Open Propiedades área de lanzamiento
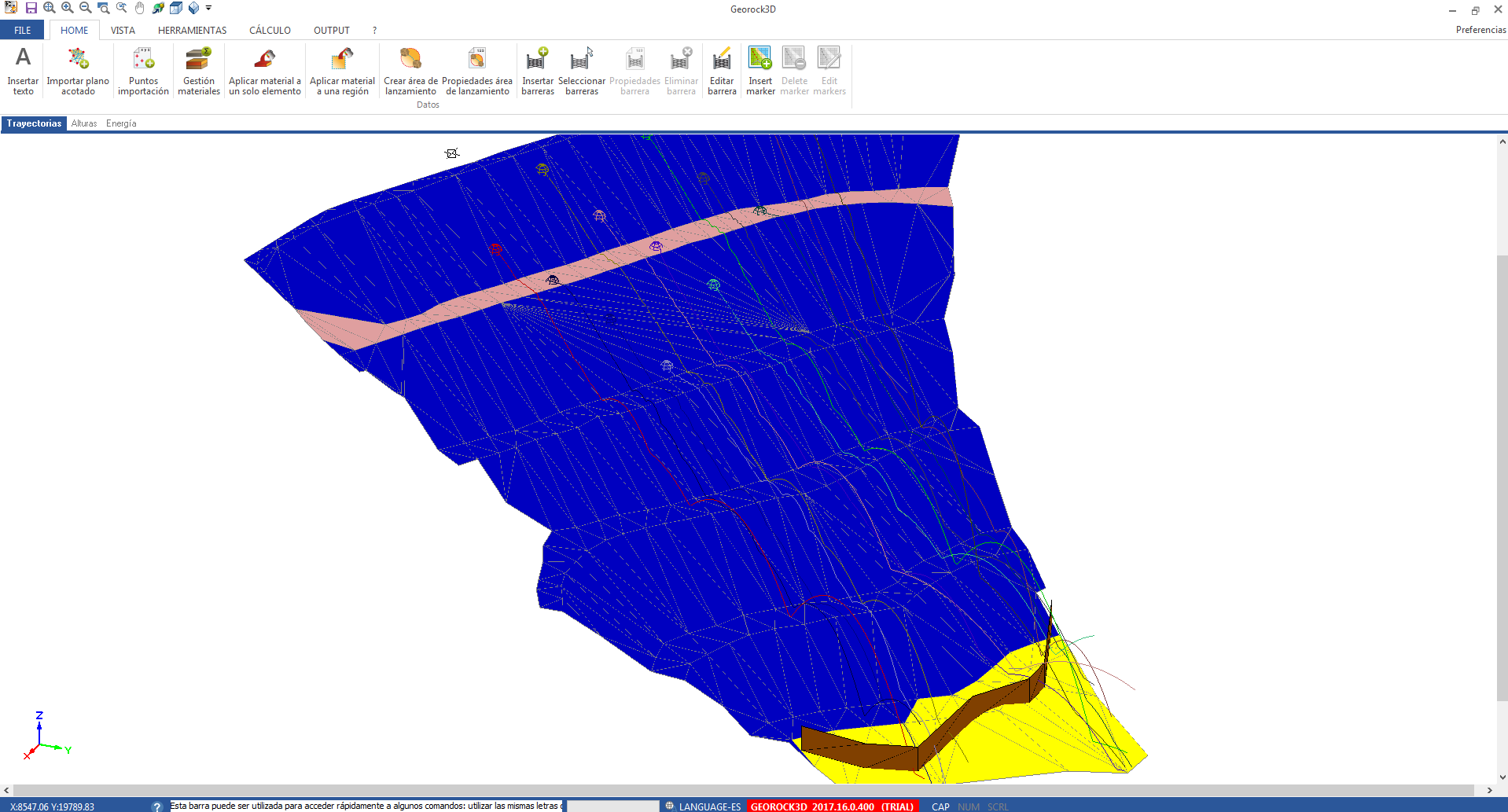Screen dimensions: 1508x812 coord(477,71)
